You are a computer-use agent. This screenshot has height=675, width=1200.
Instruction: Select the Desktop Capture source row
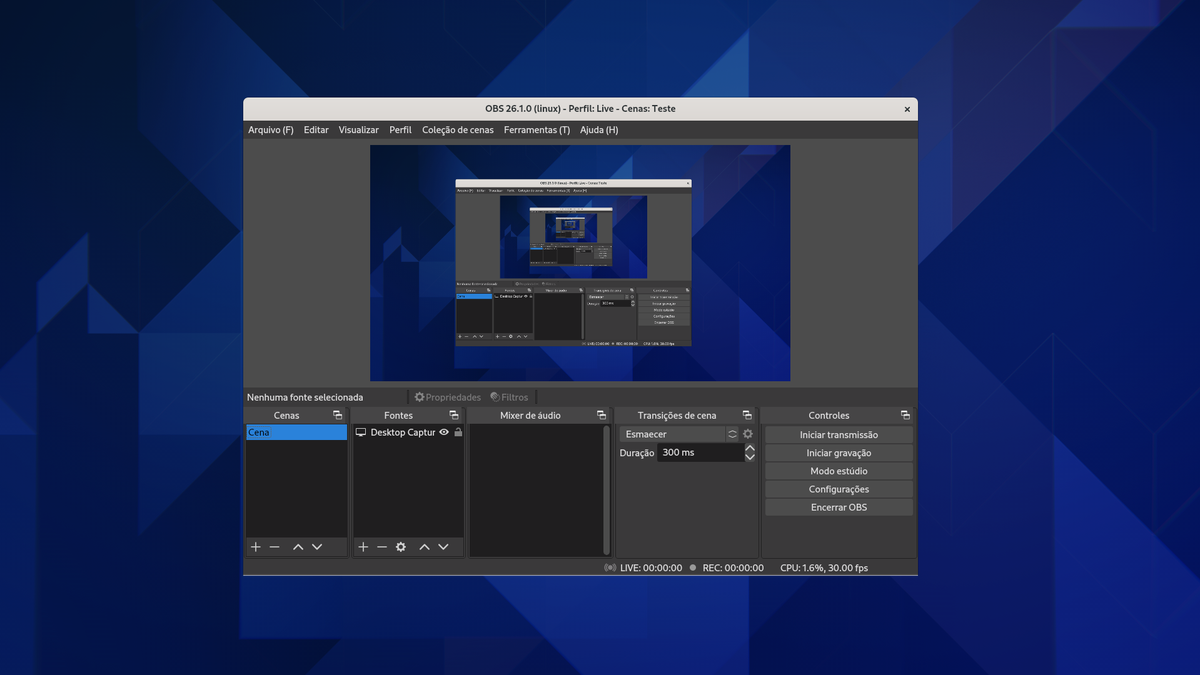tap(408, 433)
